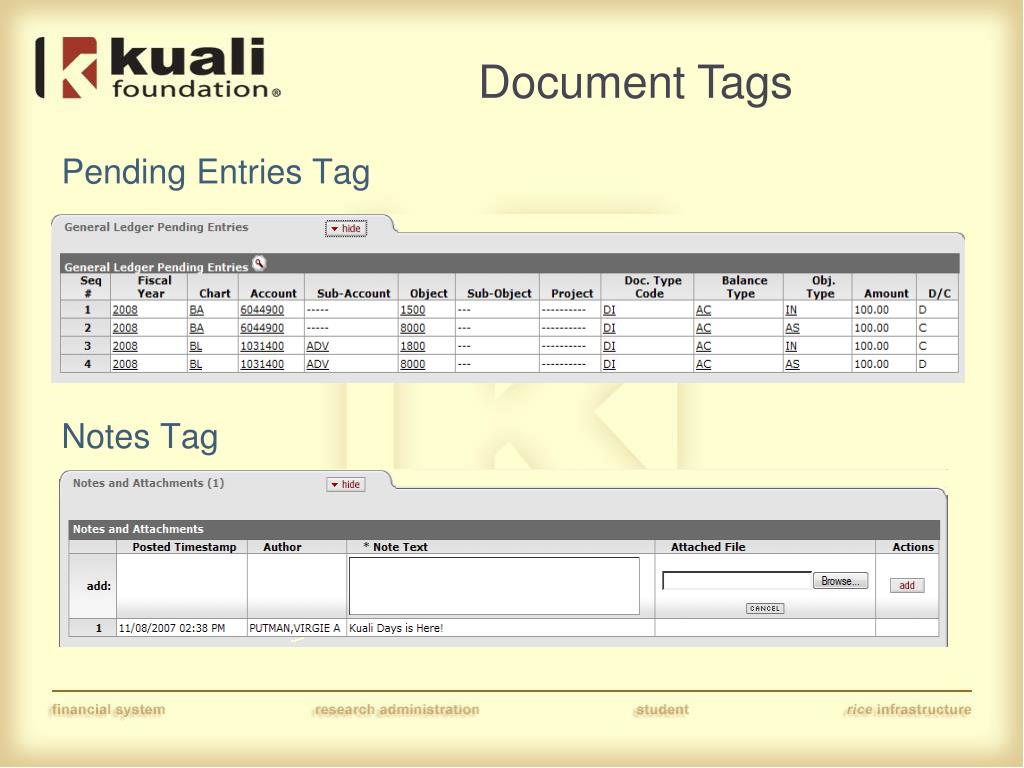Open Account 1031400 link in row 3
The width and height of the screenshot is (1024, 768).
click(x=262, y=346)
